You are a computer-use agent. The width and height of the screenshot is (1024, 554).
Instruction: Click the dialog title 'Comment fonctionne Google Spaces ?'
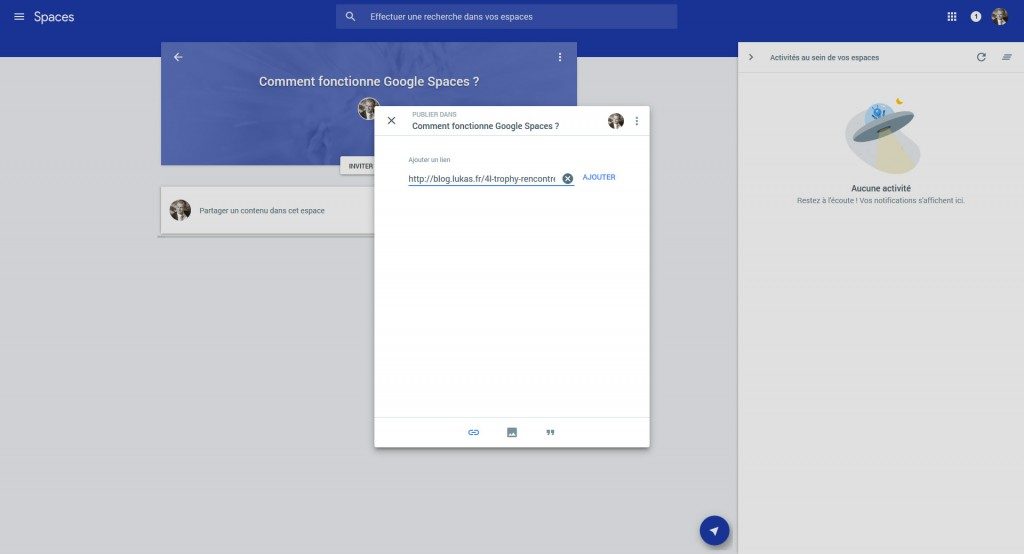click(485, 126)
